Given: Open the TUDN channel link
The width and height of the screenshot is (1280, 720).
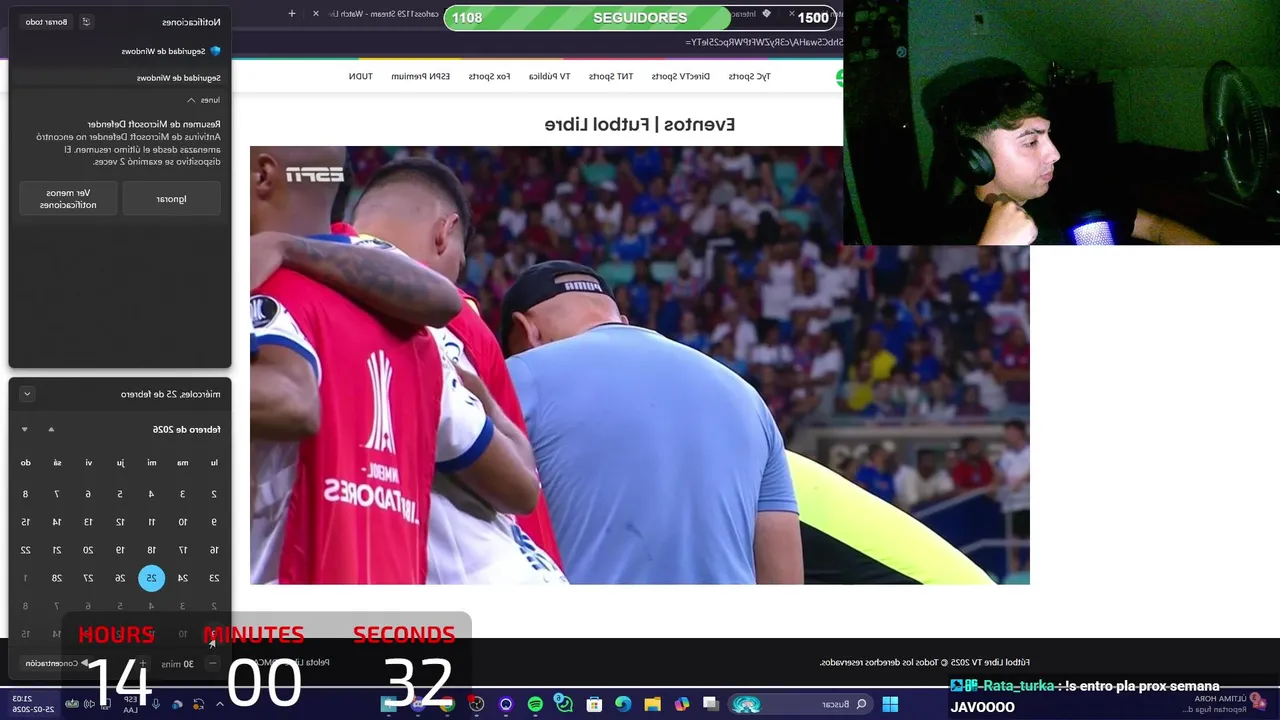Looking at the screenshot, I should tap(360, 76).
